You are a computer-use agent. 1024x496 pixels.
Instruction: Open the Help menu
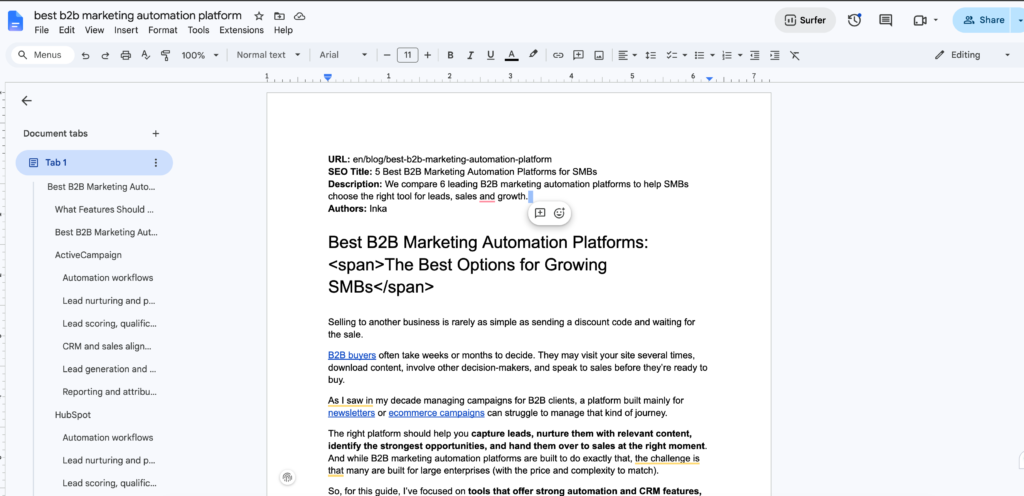tap(283, 30)
